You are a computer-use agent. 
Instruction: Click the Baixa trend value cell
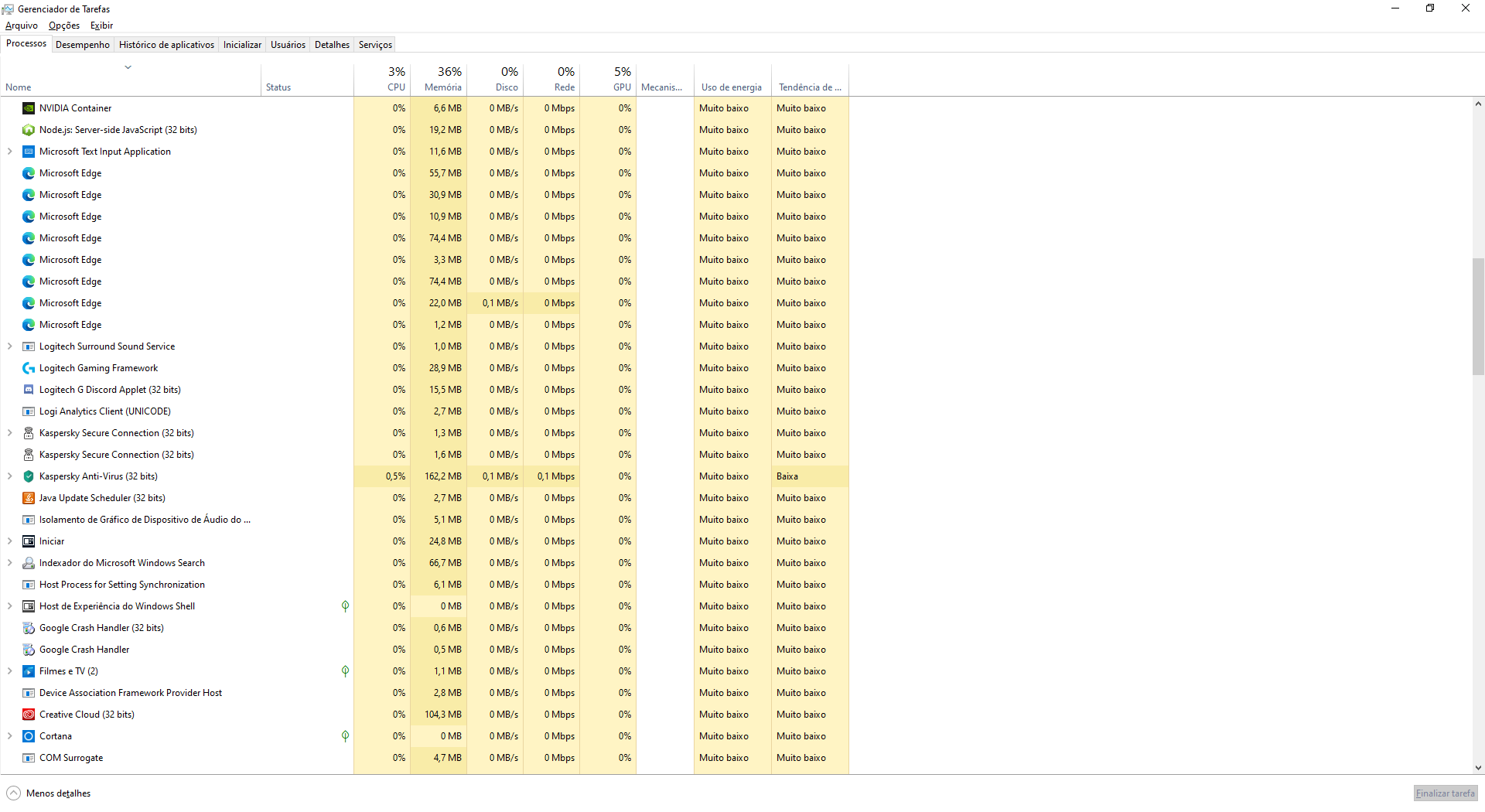click(x=810, y=476)
